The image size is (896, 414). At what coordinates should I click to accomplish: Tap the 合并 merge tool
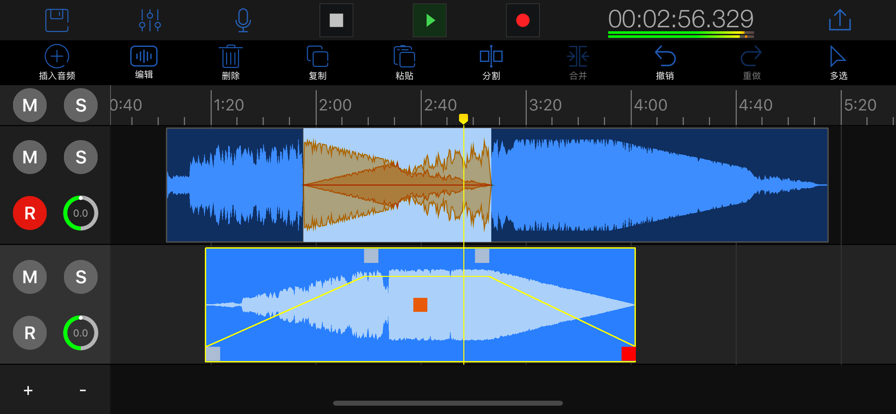point(578,62)
